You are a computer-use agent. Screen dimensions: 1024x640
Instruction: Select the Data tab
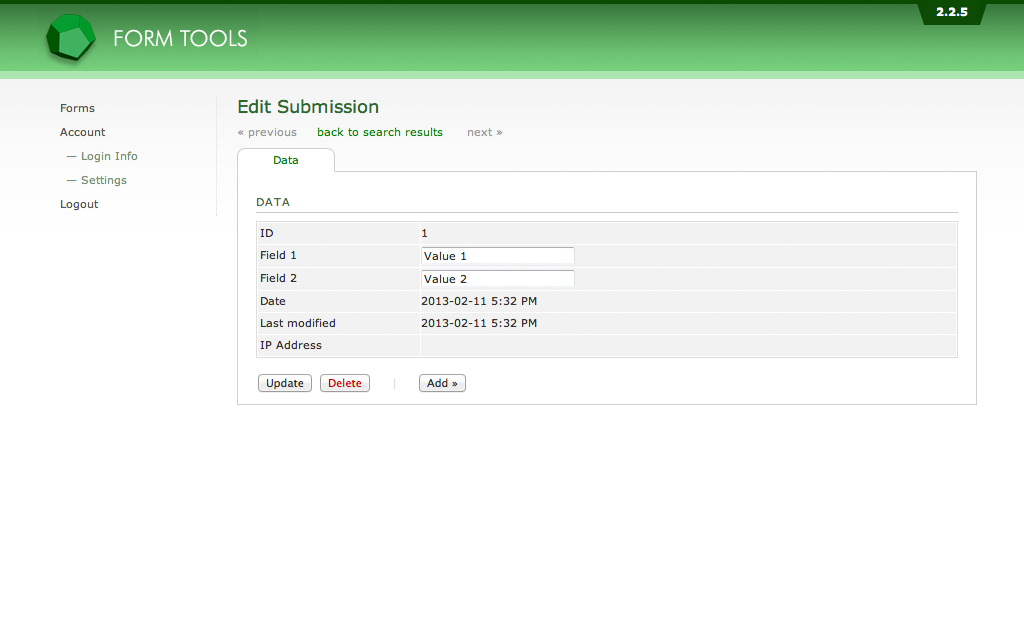click(285, 160)
